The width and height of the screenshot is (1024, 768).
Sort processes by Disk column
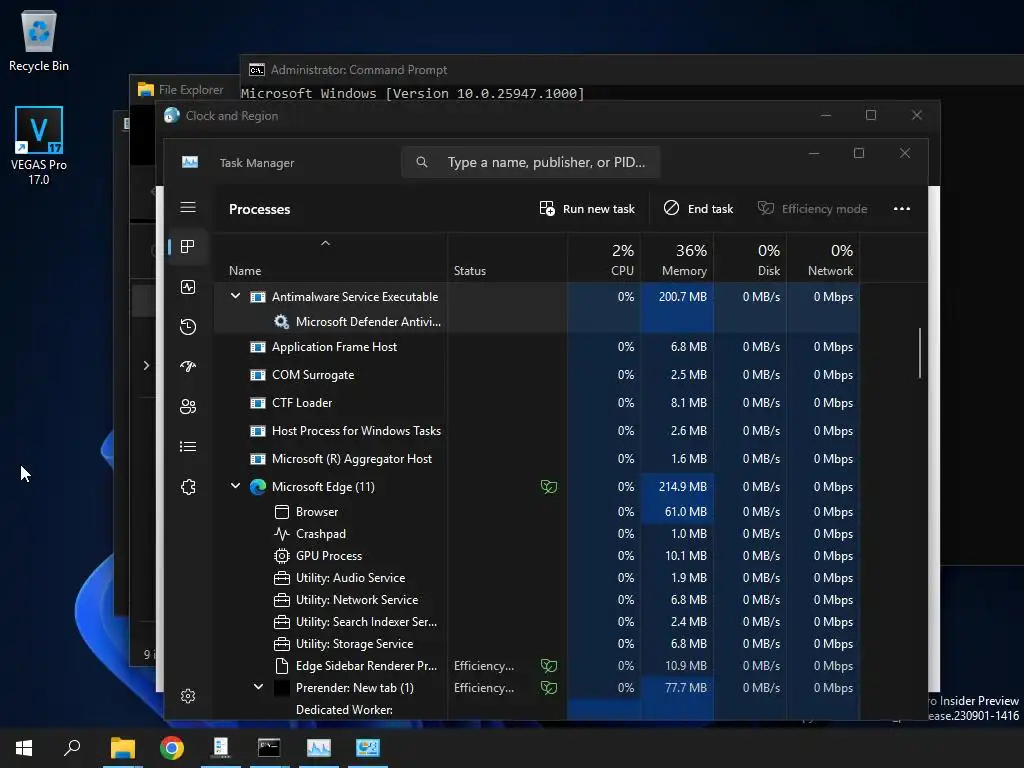point(750,259)
